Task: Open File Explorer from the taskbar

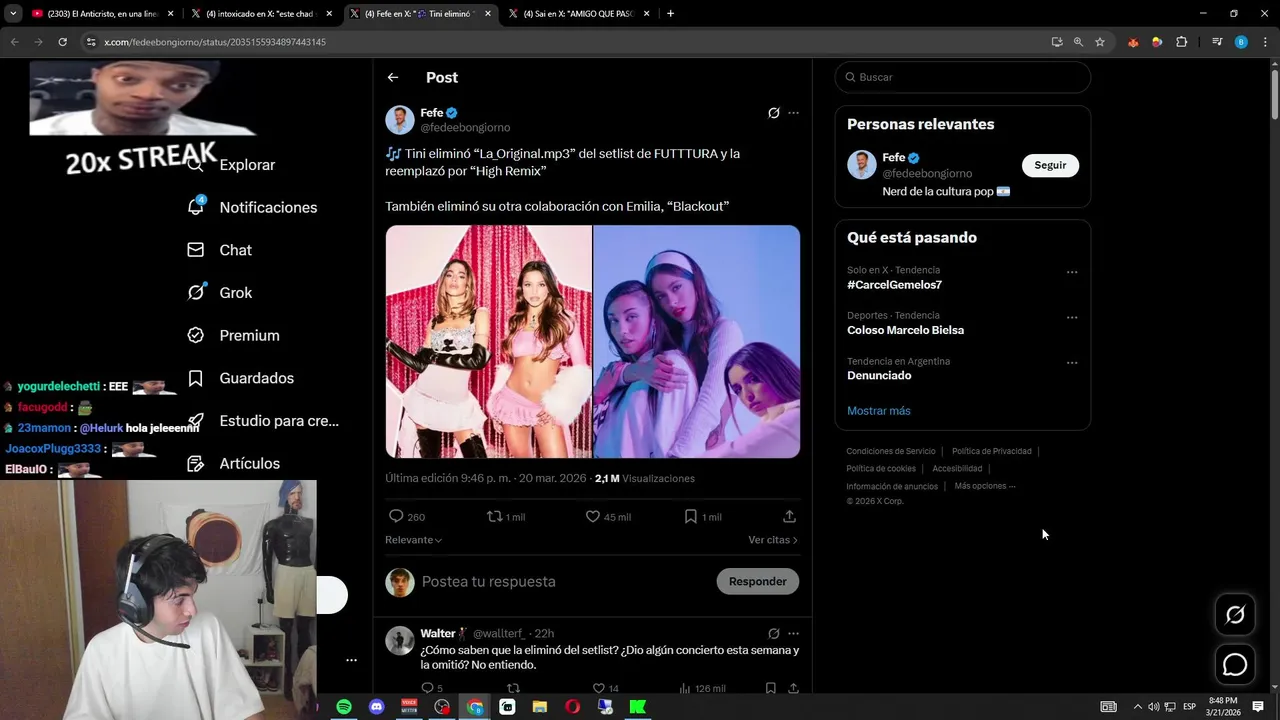Action: coord(540,707)
